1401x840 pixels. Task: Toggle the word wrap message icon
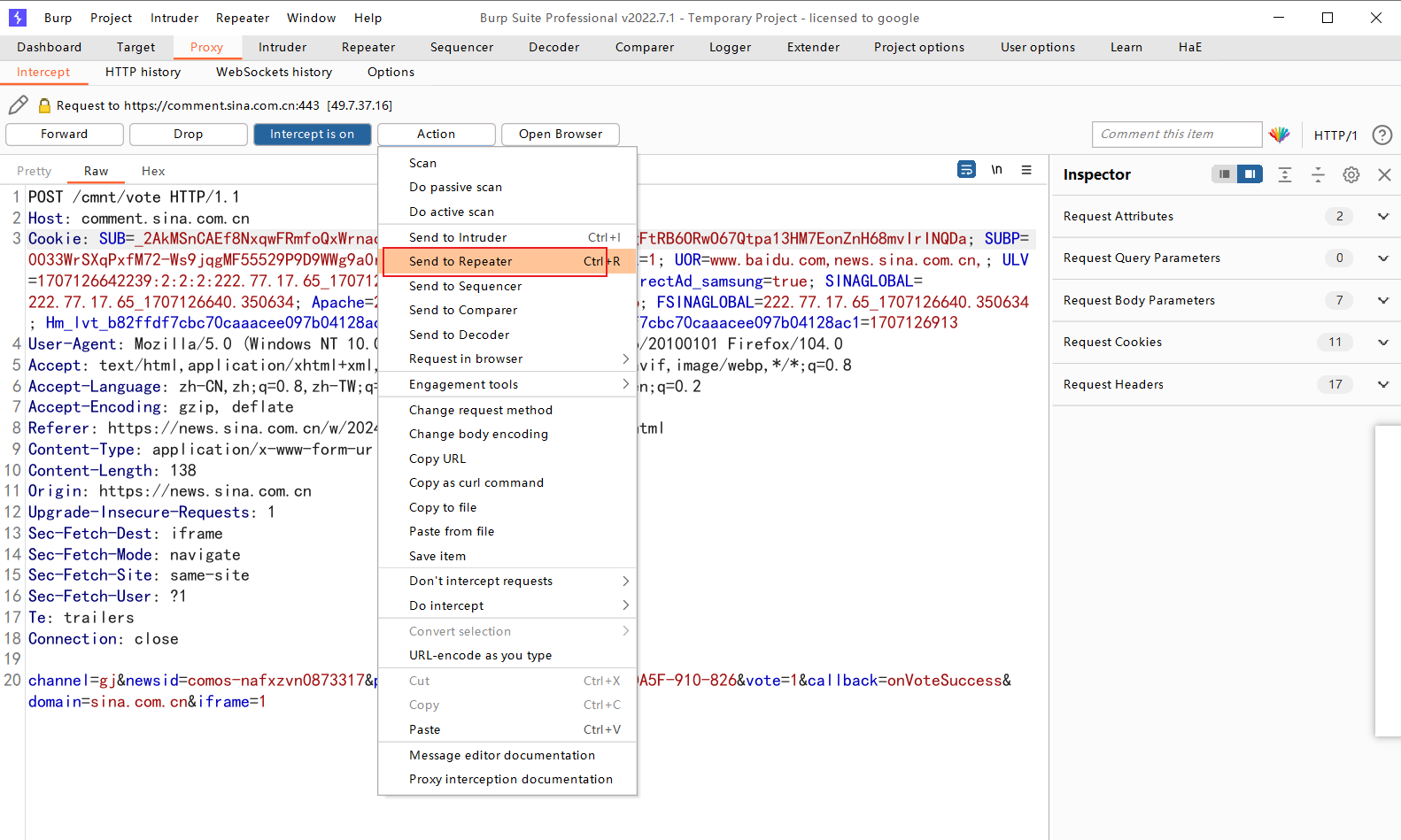point(966,169)
